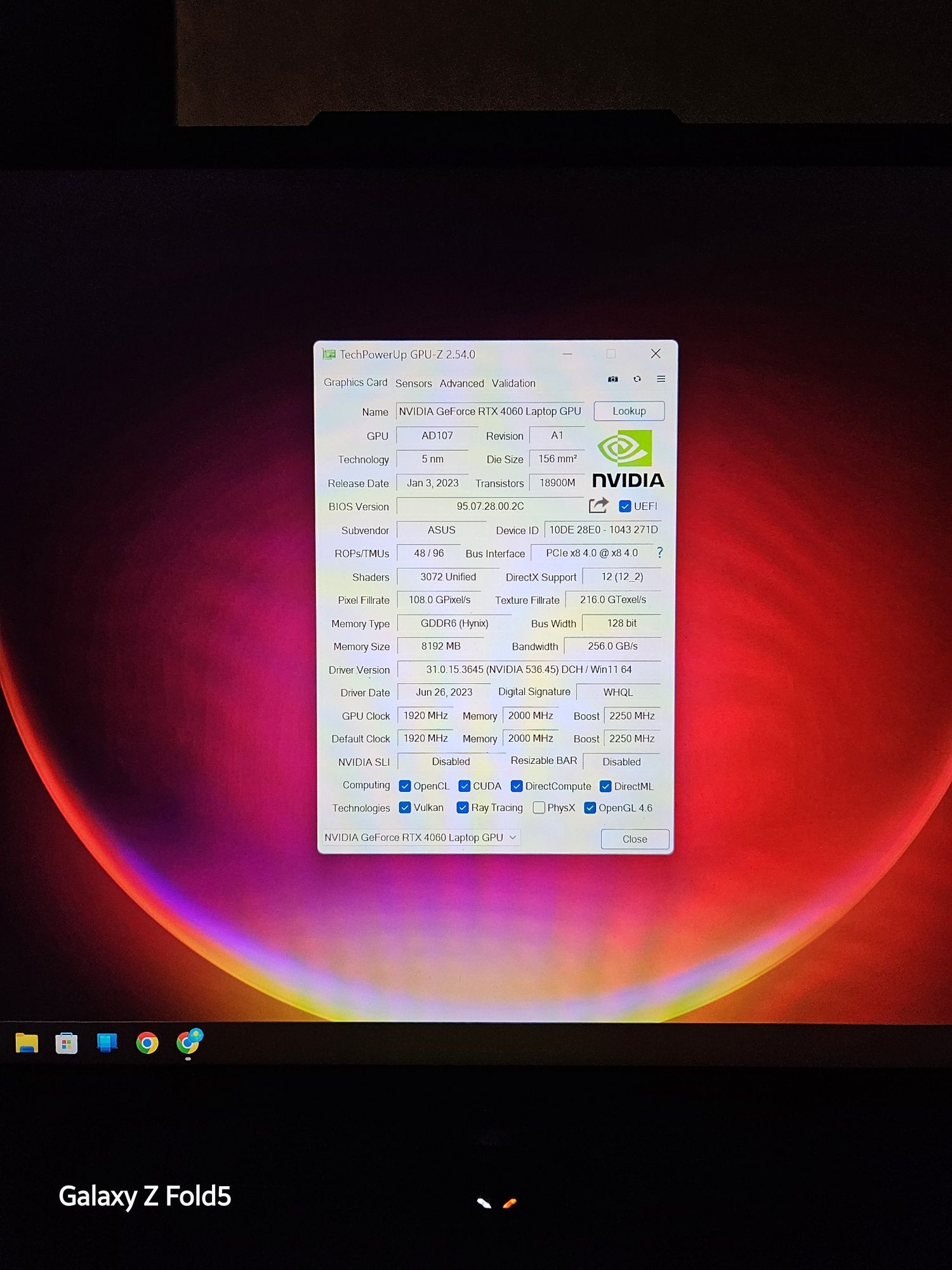Toggle the OpenGL 4.6 checkbox

click(x=590, y=808)
